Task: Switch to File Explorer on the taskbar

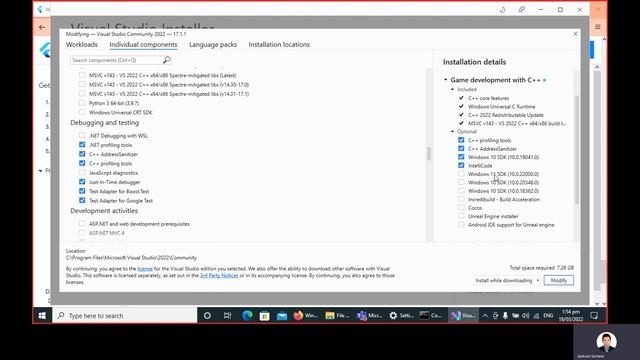Action: click(x=338, y=316)
